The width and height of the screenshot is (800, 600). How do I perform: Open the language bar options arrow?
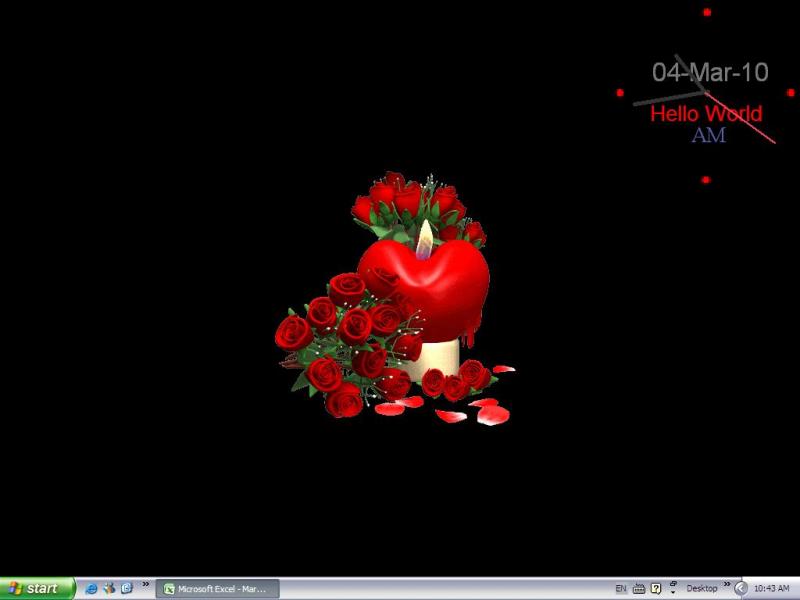coord(672,589)
